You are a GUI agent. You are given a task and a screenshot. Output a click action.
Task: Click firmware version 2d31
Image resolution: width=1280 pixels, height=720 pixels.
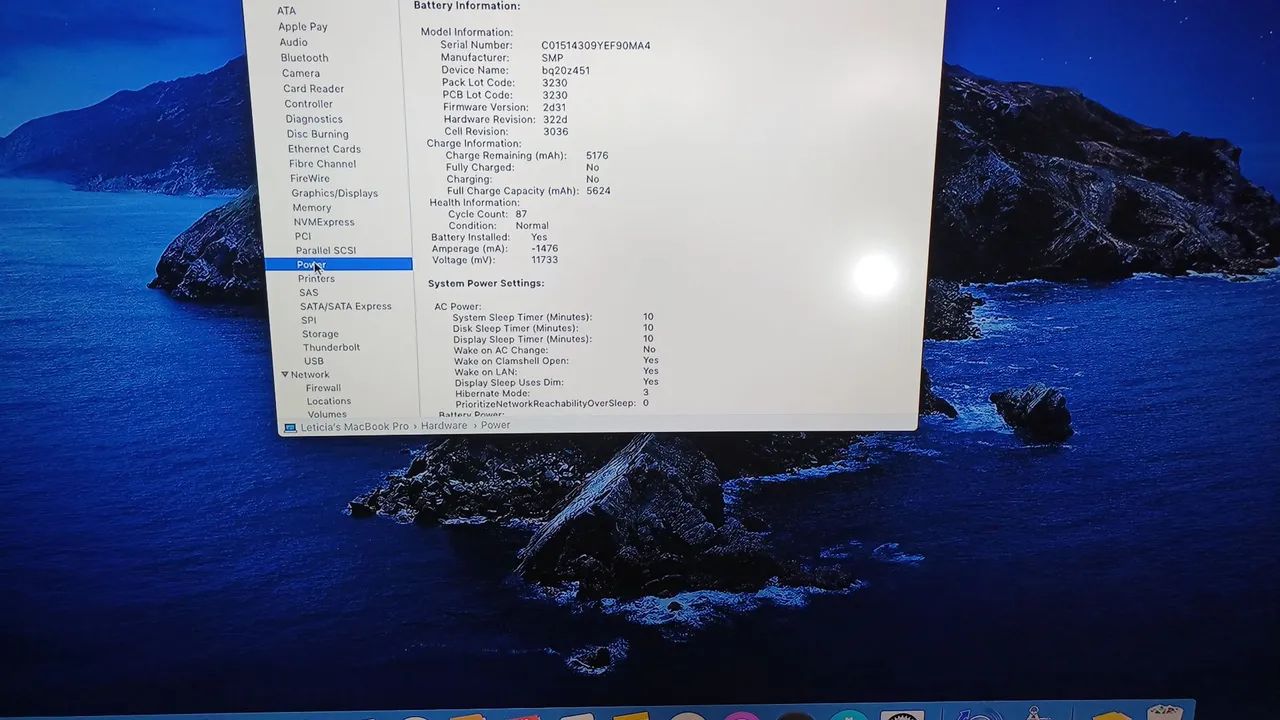(554, 107)
